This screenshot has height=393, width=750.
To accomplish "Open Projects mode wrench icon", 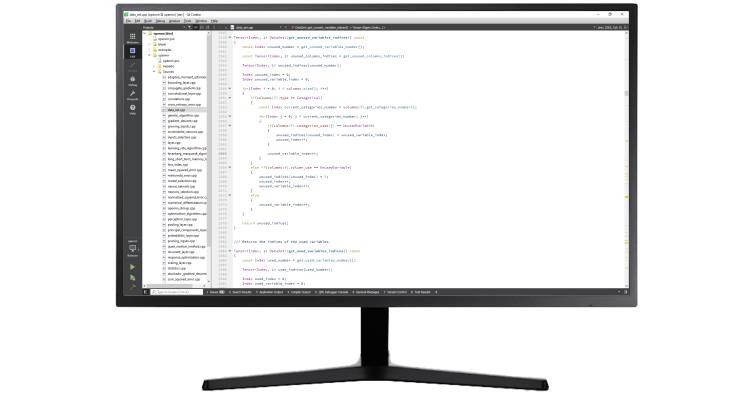I will point(132,95).
